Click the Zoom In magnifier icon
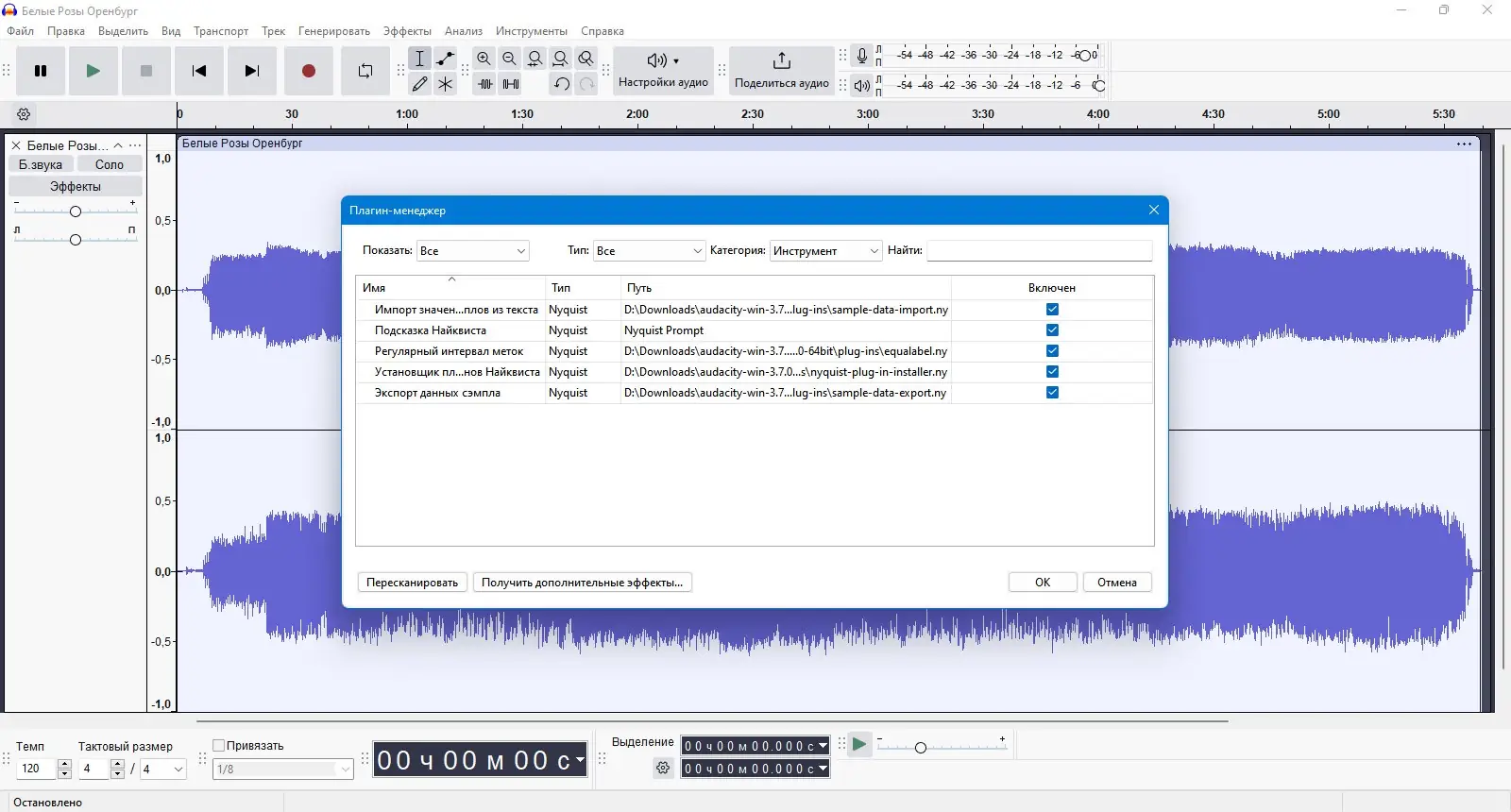The image size is (1511, 812). [484, 59]
